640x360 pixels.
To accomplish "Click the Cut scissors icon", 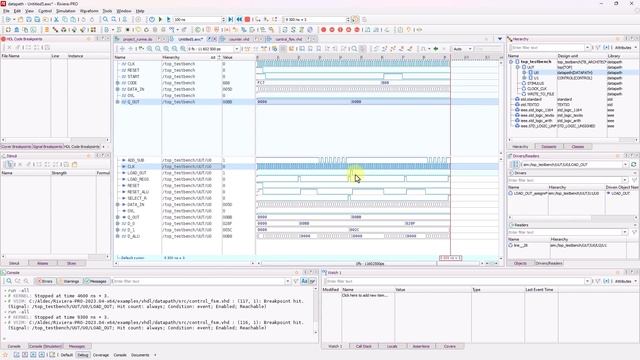I will pyautogui.click(x=56, y=20).
